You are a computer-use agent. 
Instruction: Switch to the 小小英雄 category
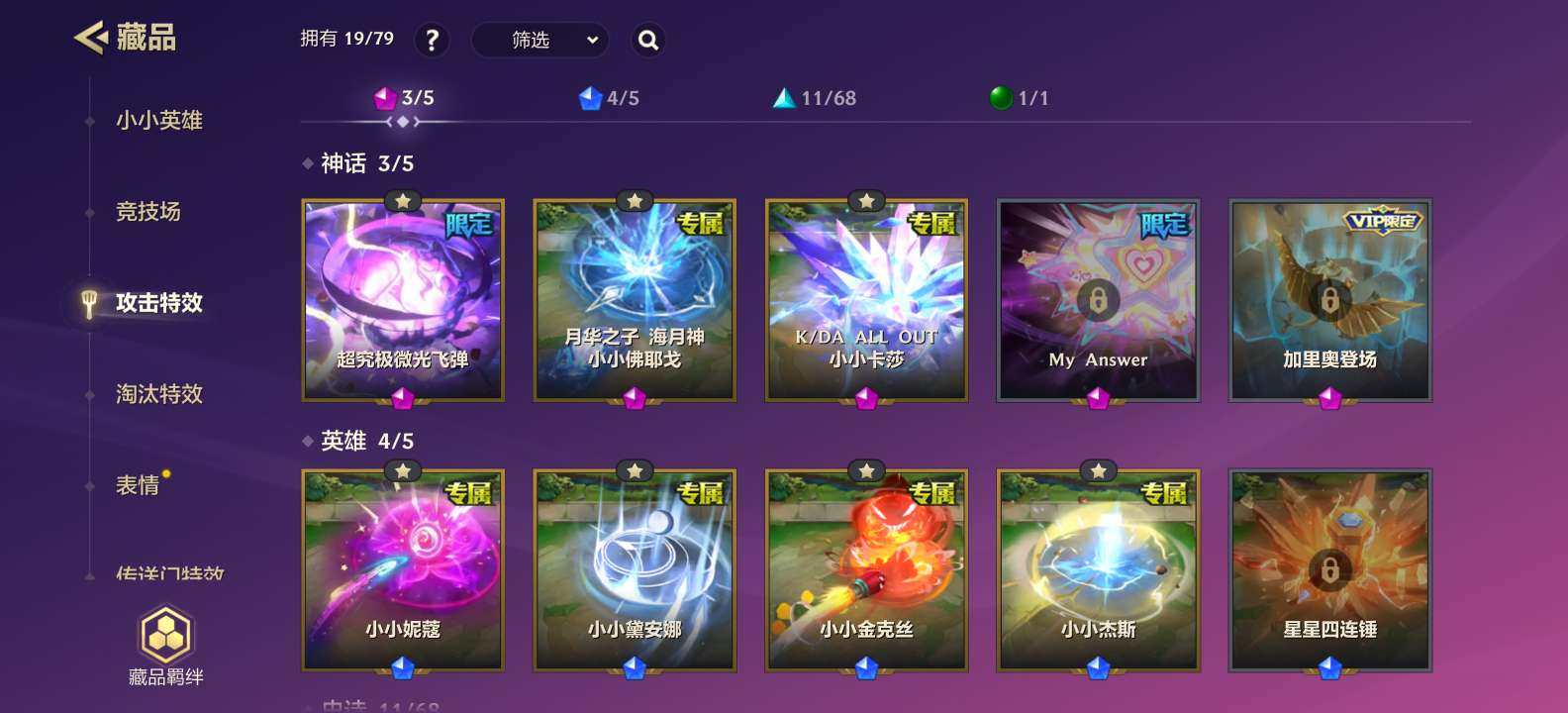point(159,121)
